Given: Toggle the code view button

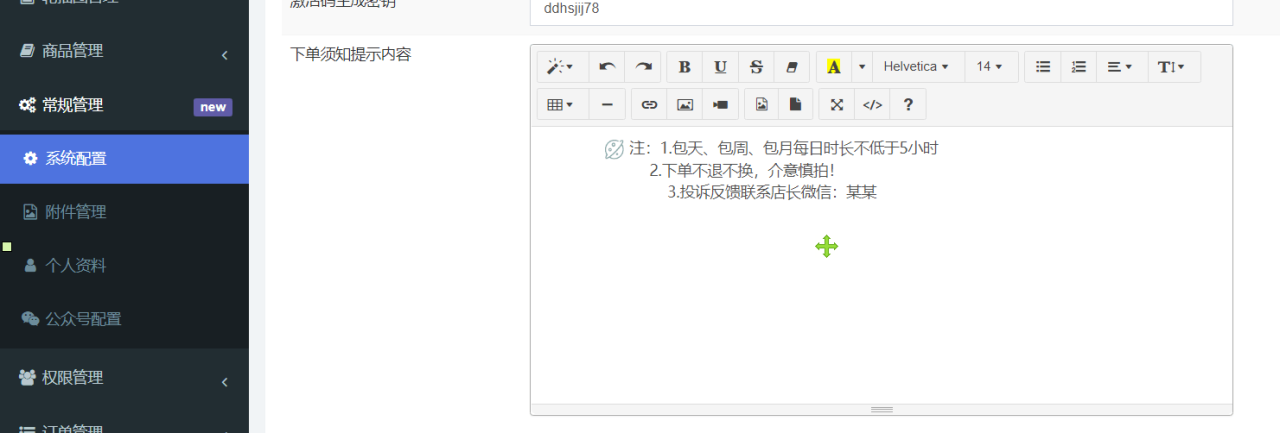Looking at the screenshot, I should 872,104.
